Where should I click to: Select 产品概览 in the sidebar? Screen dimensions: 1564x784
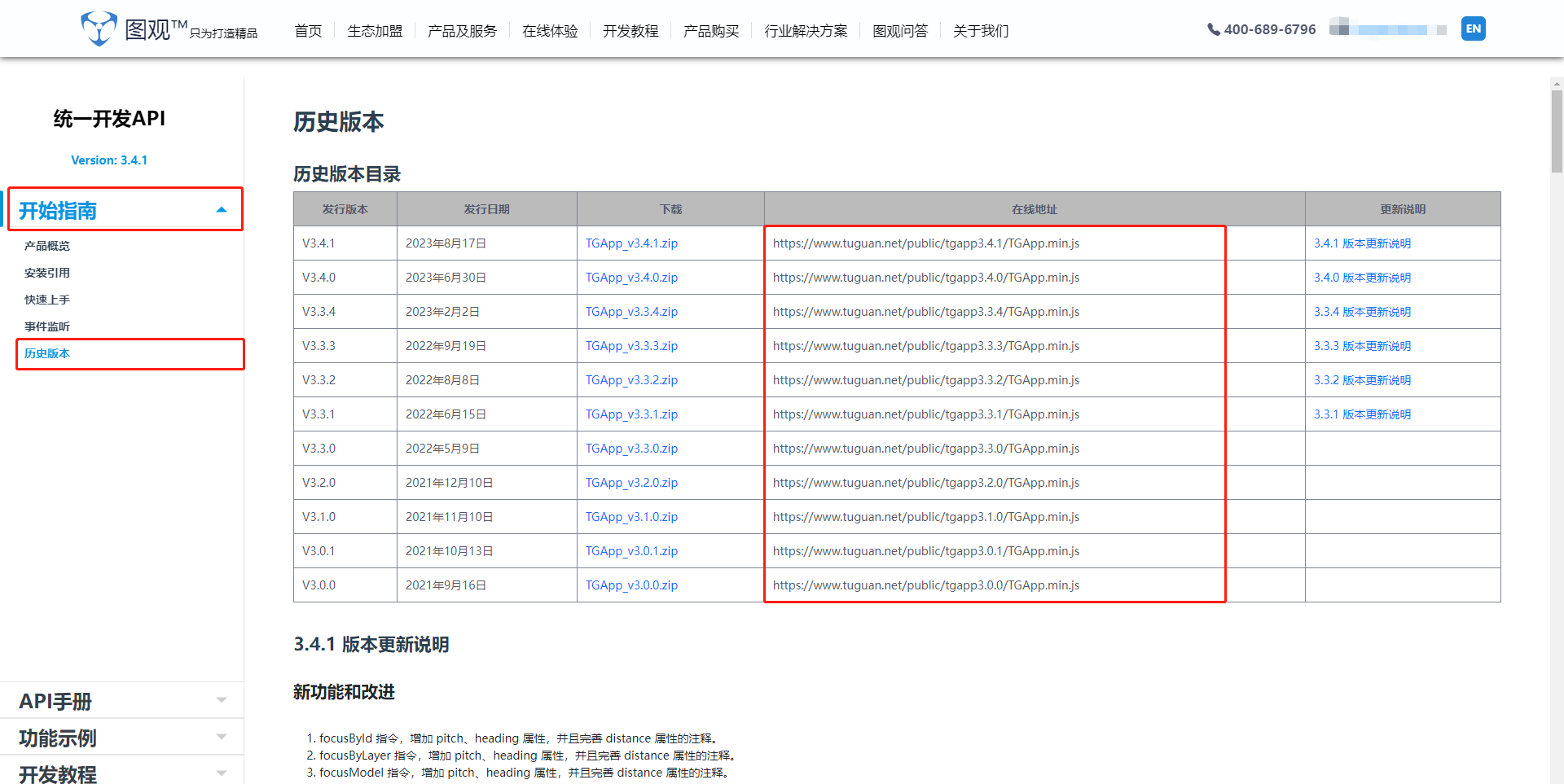[47, 246]
